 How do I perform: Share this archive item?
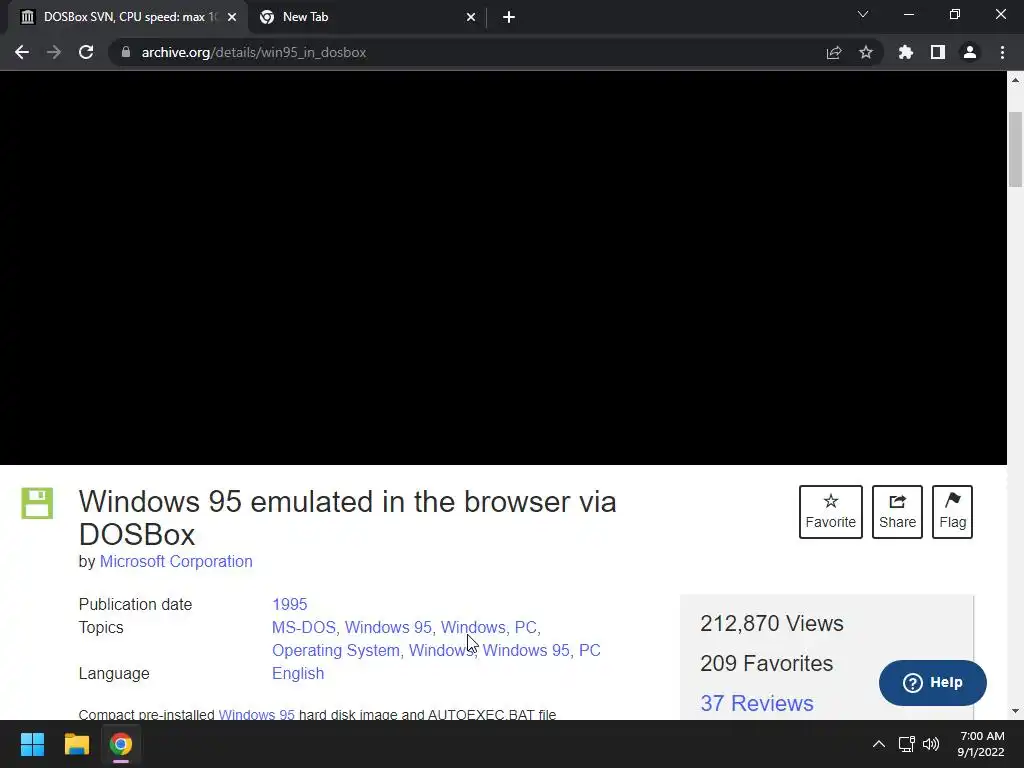897,512
